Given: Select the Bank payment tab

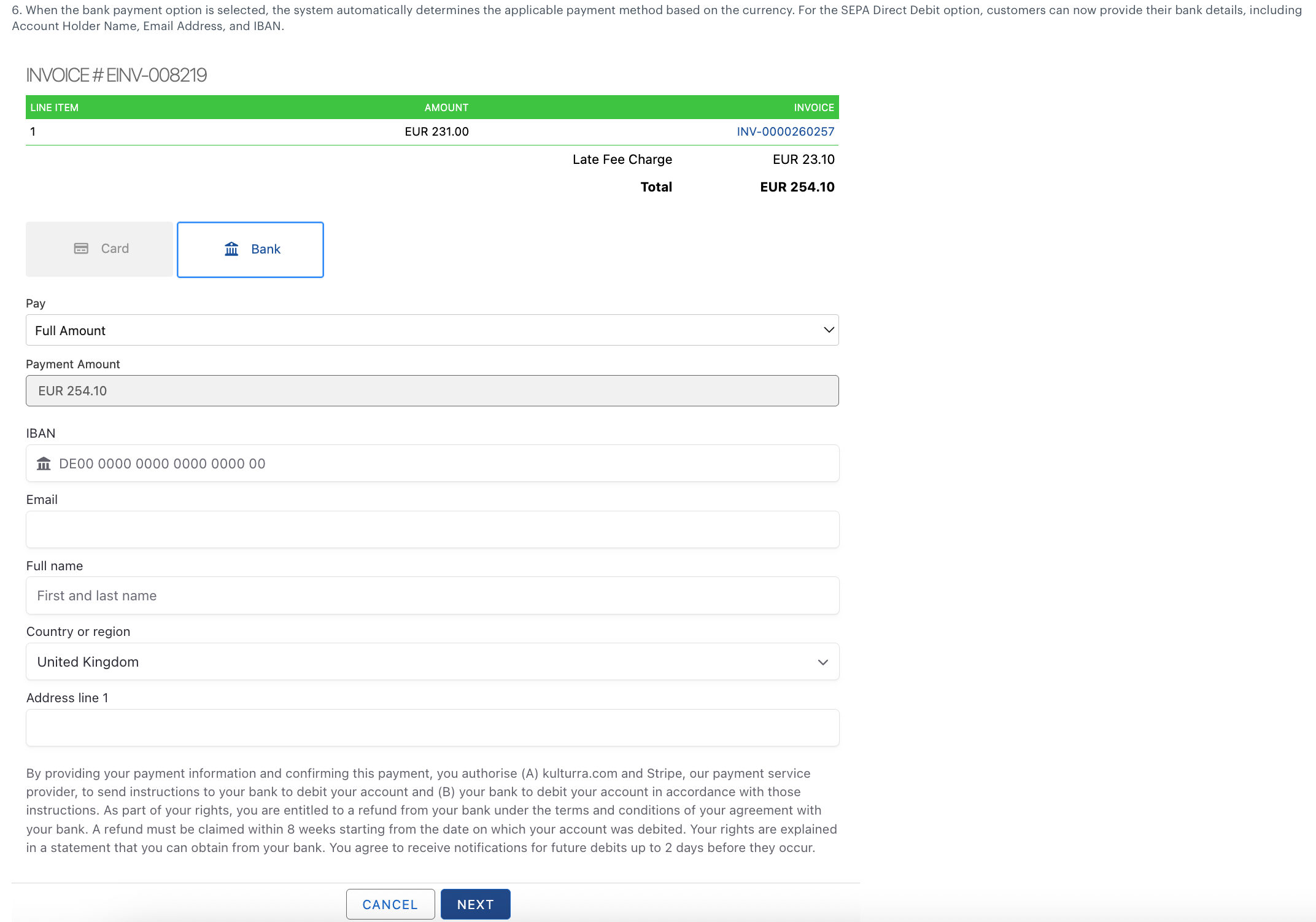Looking at the screenshot, I should [x=250, y=250].
